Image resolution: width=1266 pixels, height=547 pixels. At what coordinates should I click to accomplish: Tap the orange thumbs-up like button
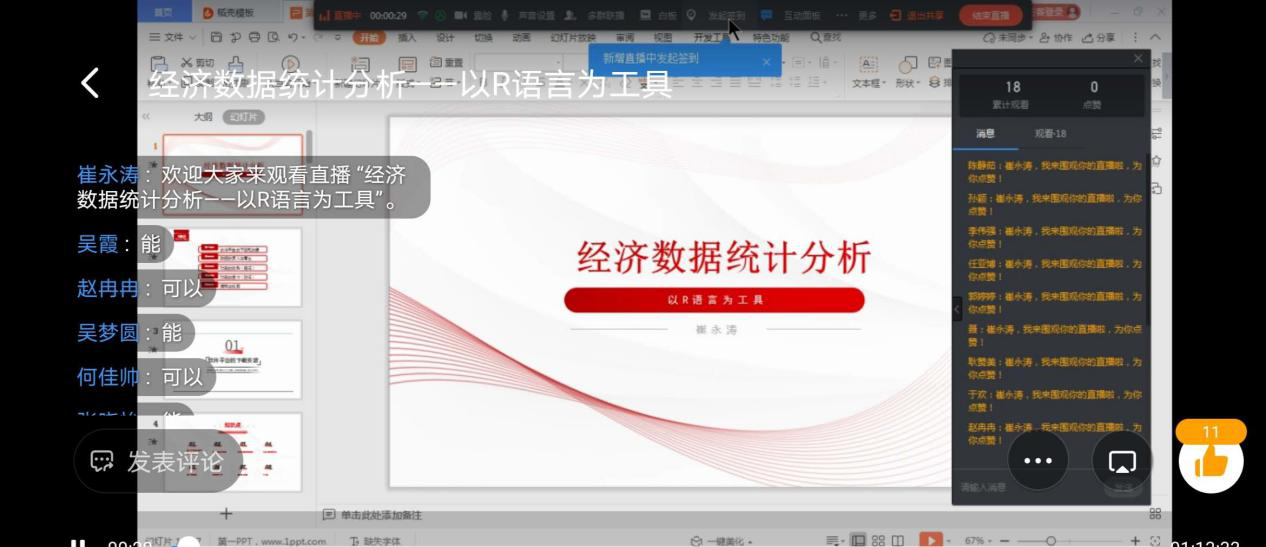1211,460
